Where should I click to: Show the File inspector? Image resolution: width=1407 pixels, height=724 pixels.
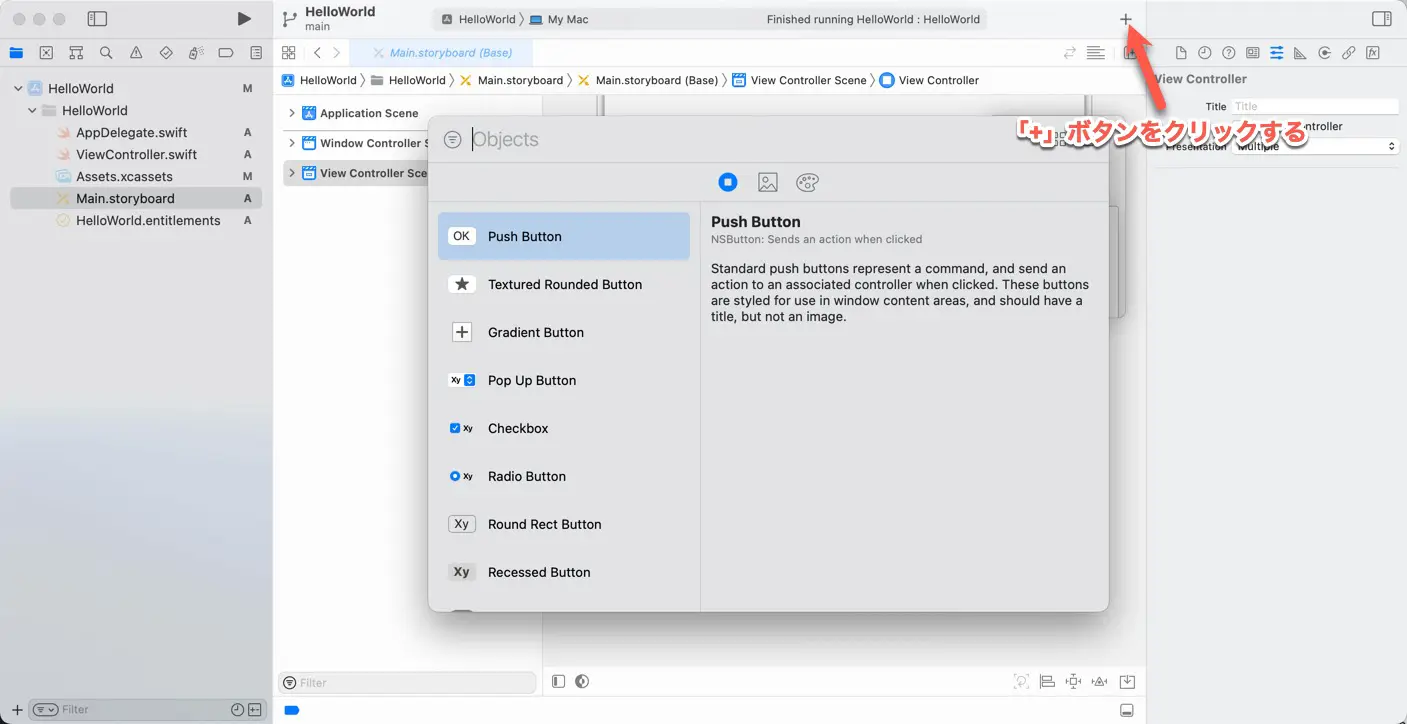pos(1181,53)
